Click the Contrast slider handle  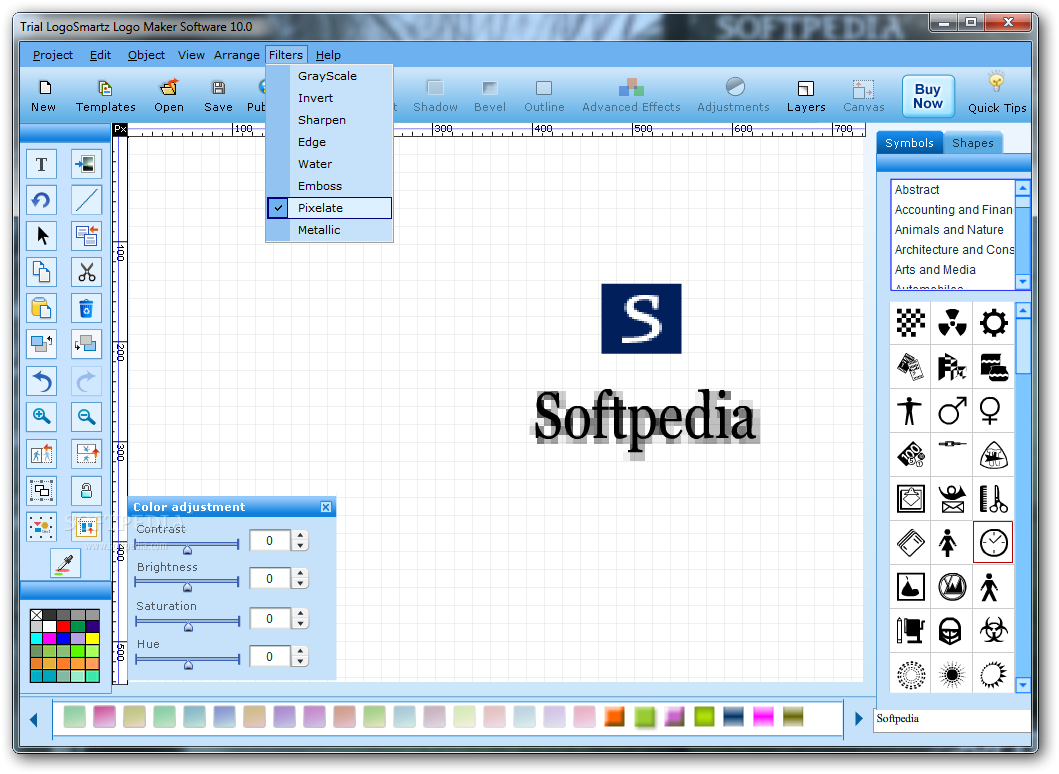pos(188,548)
